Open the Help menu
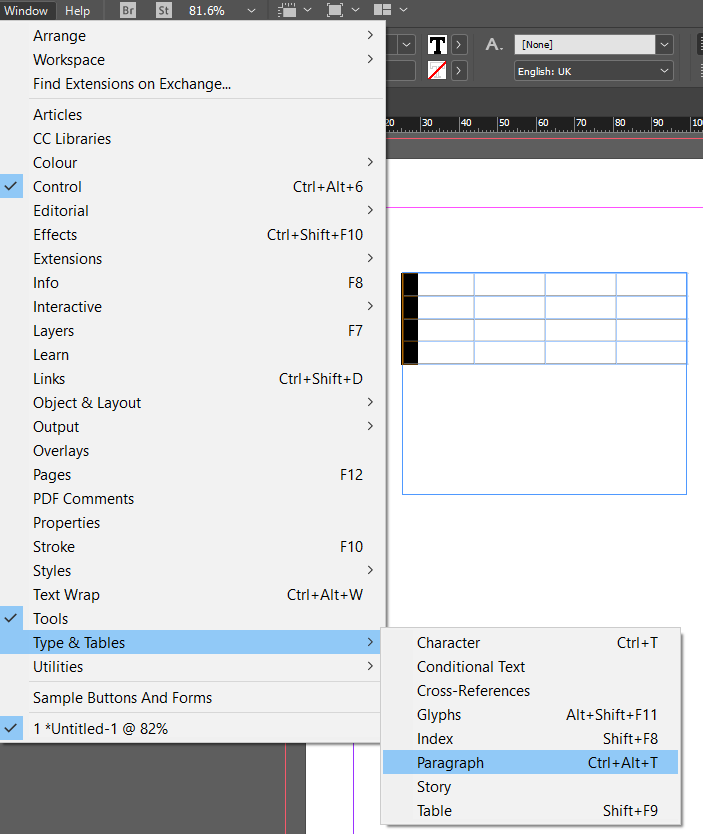This screenshot has height=834, width=703. 77,11
